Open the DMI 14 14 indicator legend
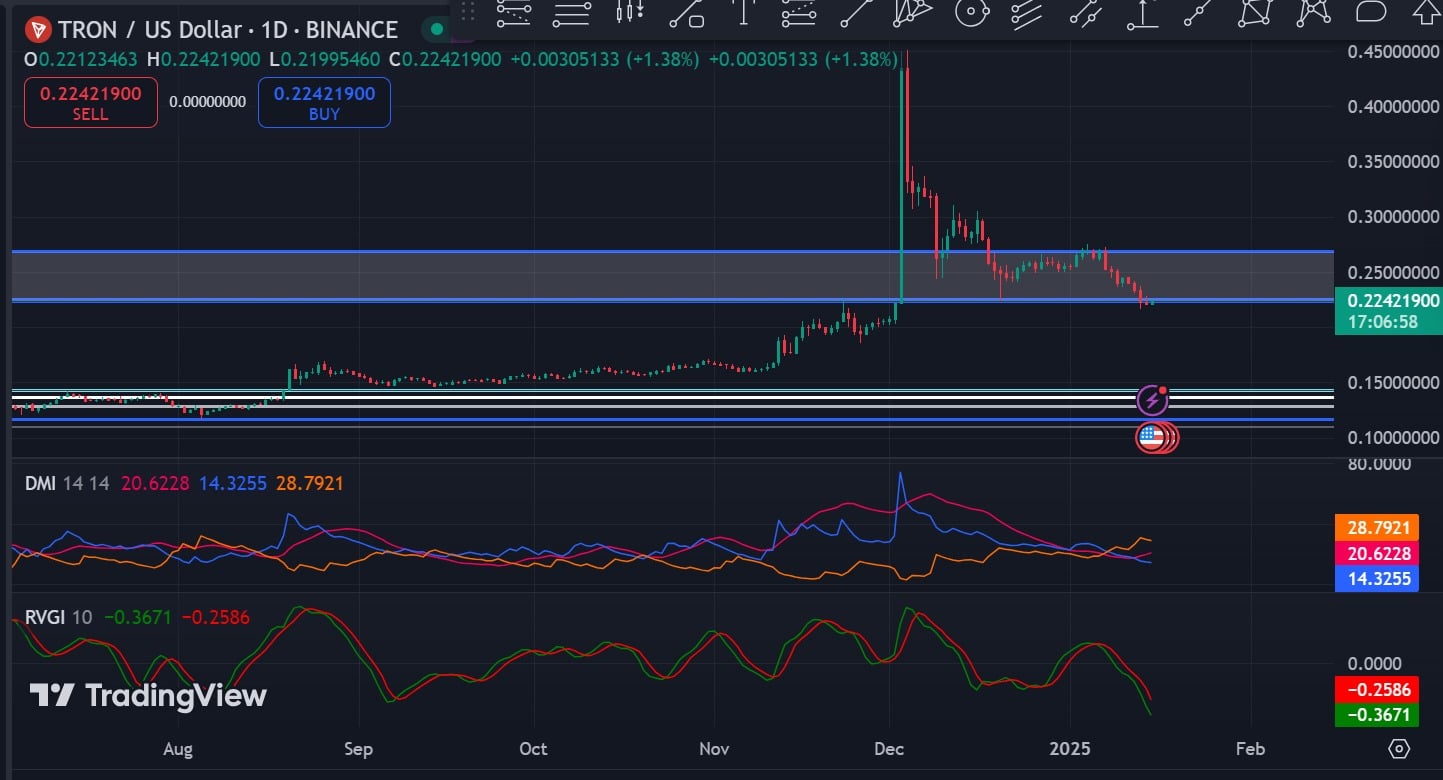Screen dimensions: 1443x780 click(67, 483)
